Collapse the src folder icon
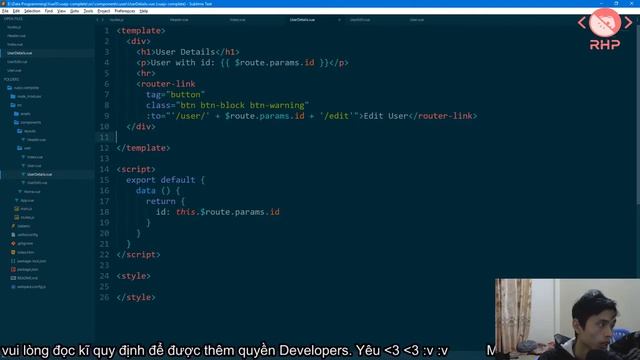This screenshot has height=360, width=640. pyautogui.click(x=13, y=105)
